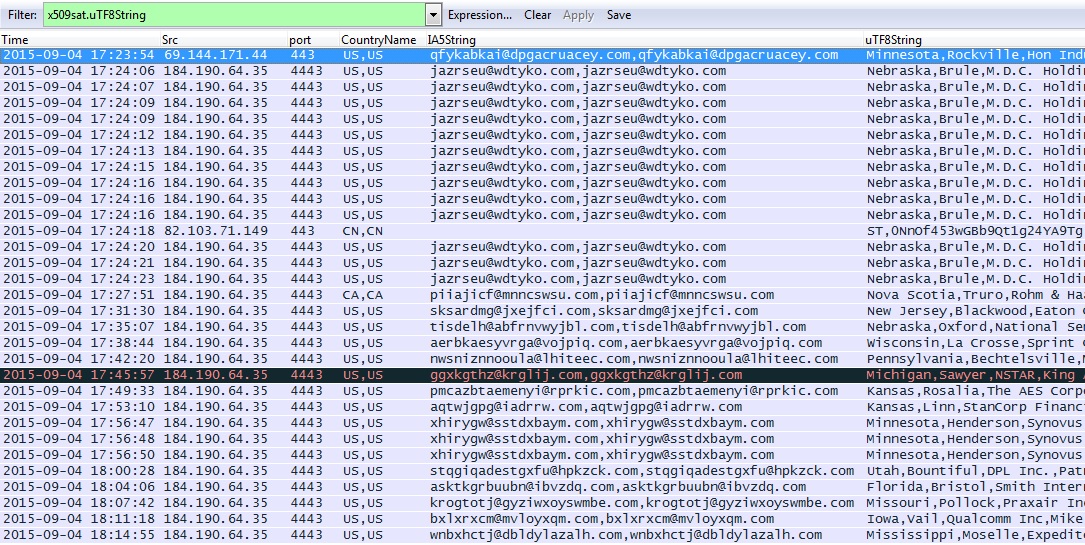Screen dimensions: 1085x545
Task: Open the Expression... filter builder
Action: (x=480, y=15)
